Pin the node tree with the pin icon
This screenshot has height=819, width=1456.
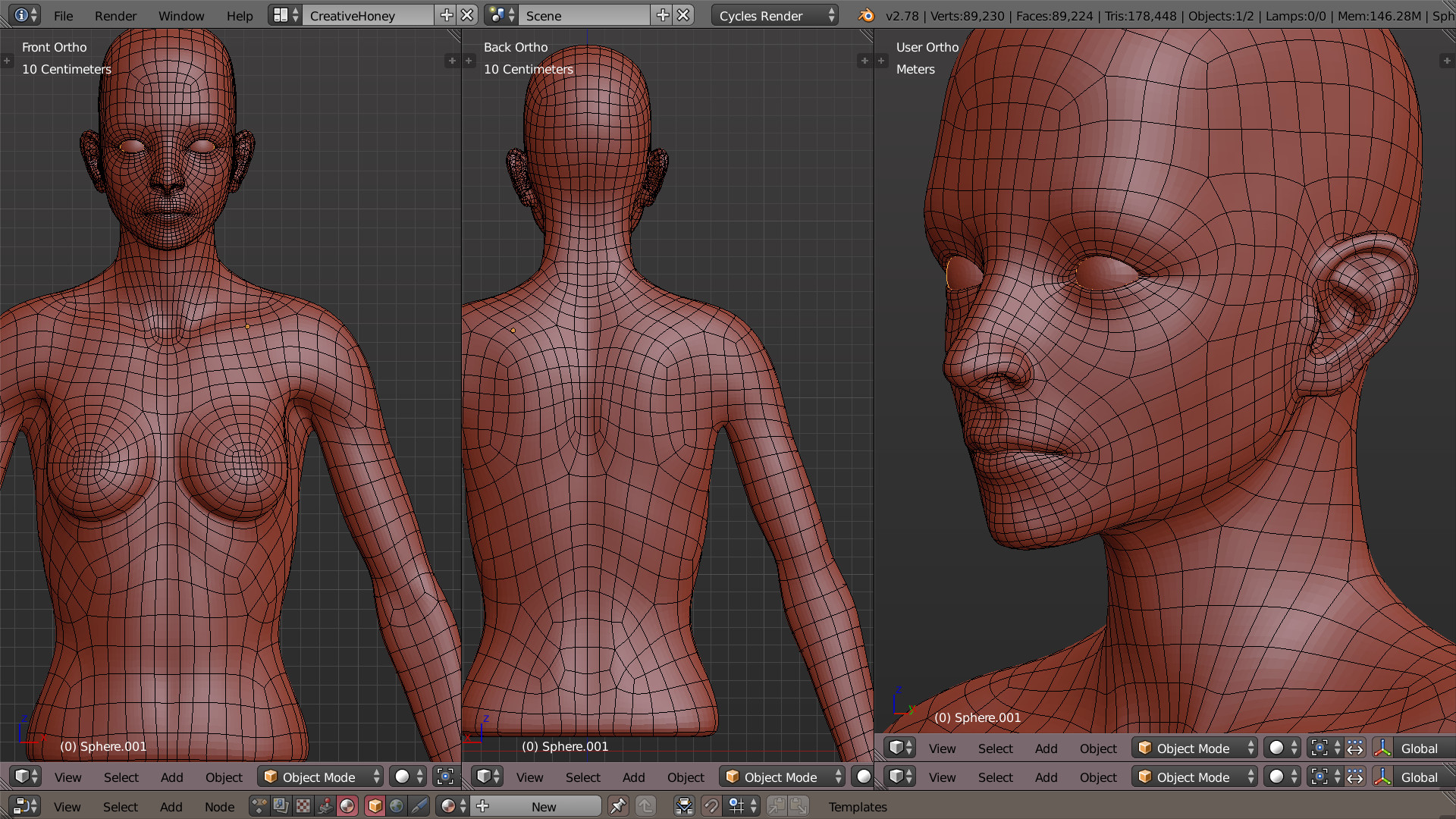(x=618, y=806)
